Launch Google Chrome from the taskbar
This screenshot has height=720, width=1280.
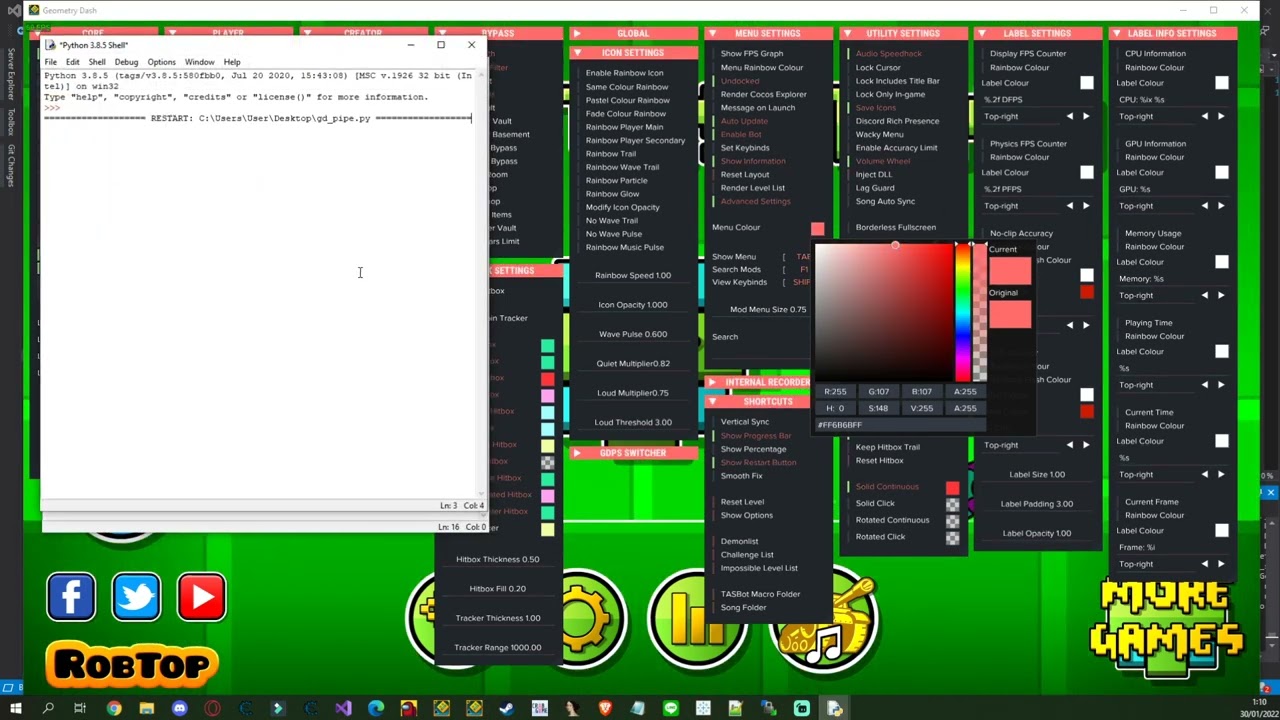point(113,709)
